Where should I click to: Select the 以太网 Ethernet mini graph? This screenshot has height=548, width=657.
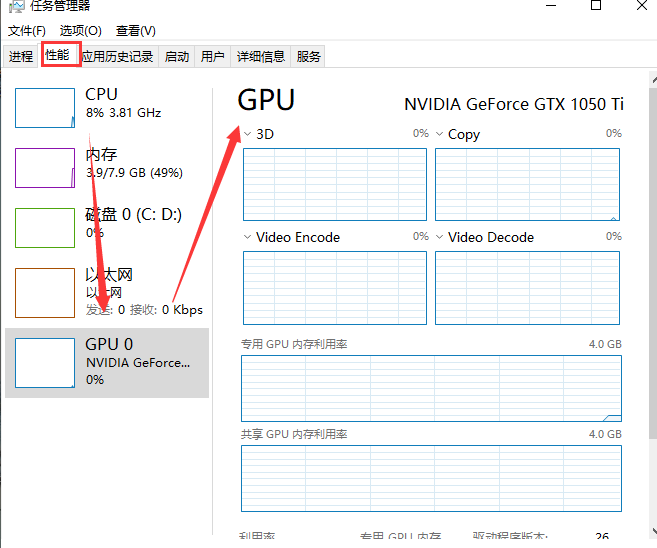click(x=45, y=292)
